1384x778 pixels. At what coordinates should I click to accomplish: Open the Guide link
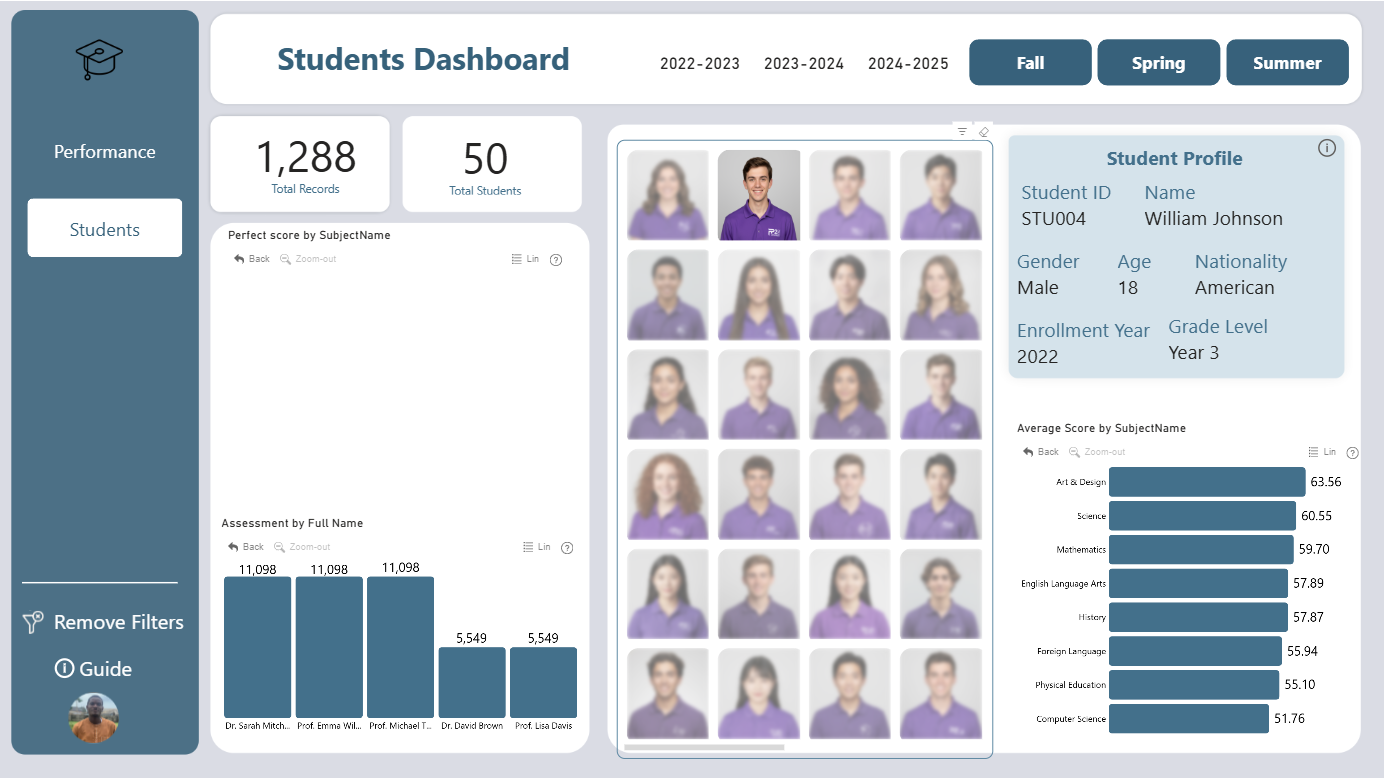(x=93, y=669)
